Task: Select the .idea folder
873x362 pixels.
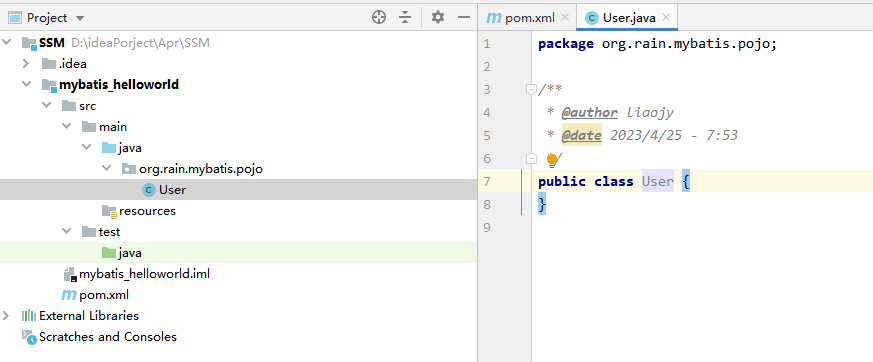Action: pos(73,64)
